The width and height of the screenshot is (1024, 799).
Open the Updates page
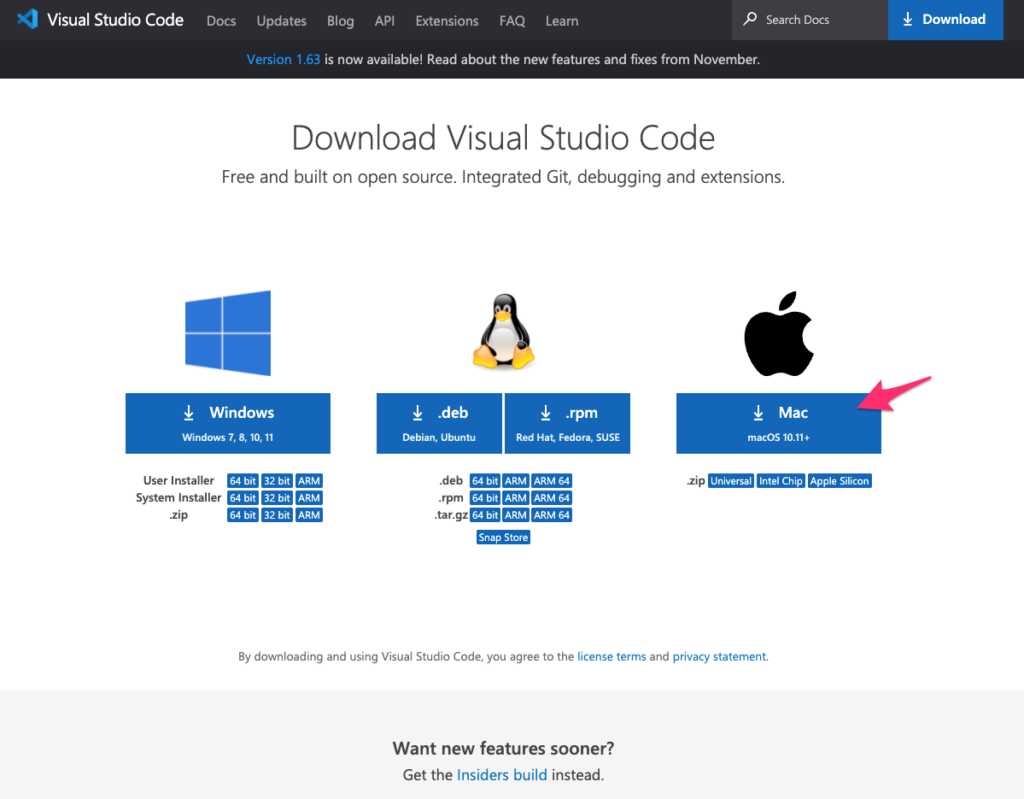click(281, 21)
